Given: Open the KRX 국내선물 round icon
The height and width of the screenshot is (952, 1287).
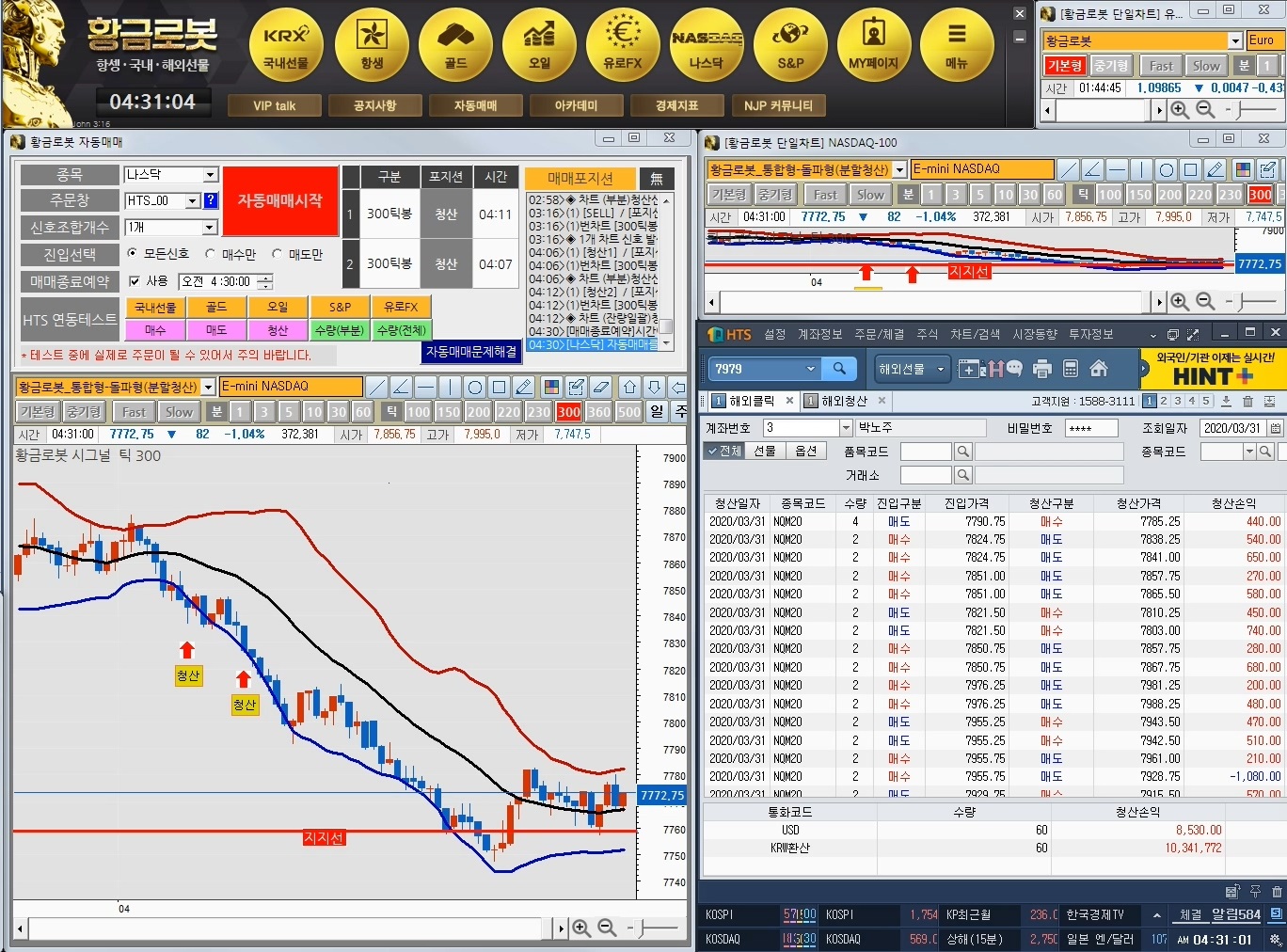Looking at the screenshot, I should click(286, 45).
